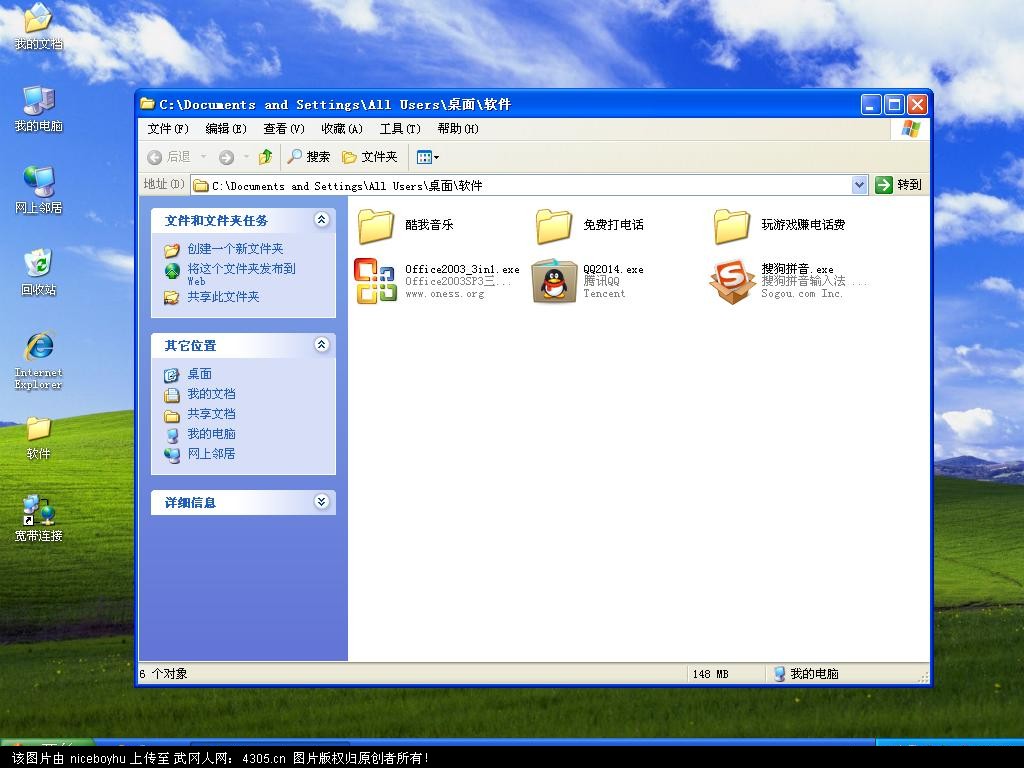Select the 宽带连接 desktop shortcut

(39, 519)
